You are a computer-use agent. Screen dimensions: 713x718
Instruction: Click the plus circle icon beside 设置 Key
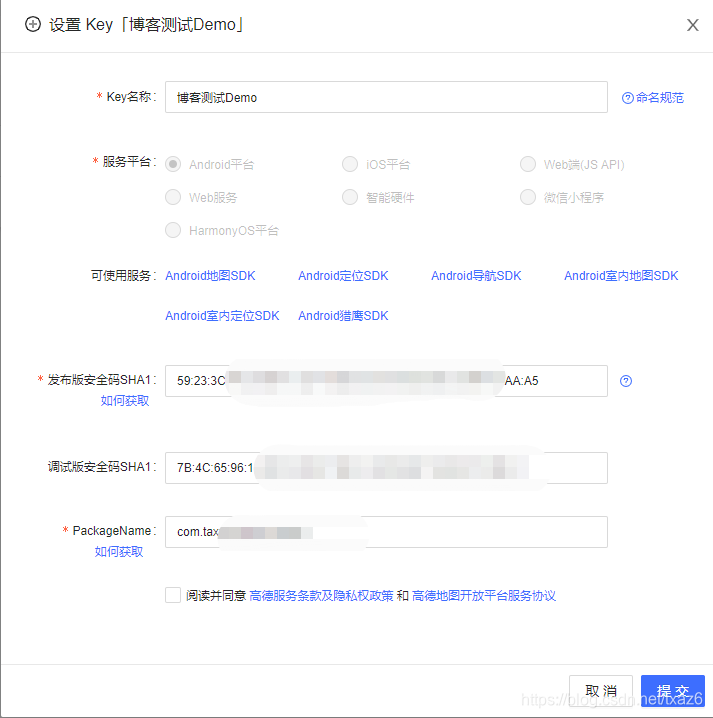[x=33, y=24]
